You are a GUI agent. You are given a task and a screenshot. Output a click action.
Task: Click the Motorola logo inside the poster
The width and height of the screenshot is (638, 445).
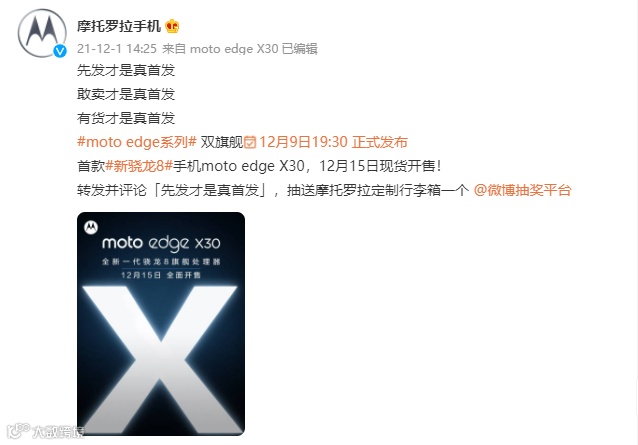click(91, 227)
